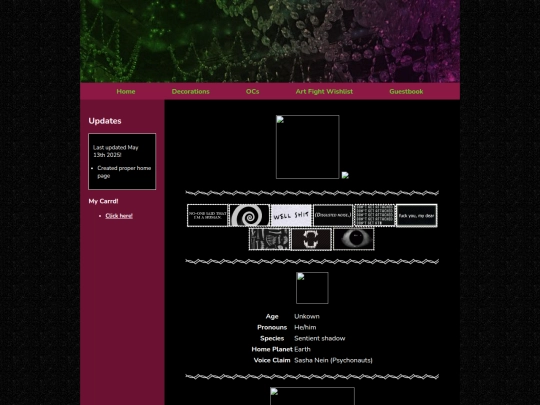Click the 'Disgusted noise' stamp
This screenshot has height=405, width=540.
(x=333, y=216)
